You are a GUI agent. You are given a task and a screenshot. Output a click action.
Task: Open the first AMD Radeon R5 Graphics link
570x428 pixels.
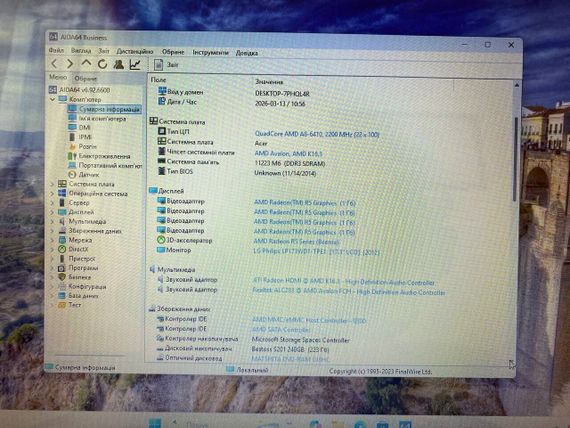(x=305, y=203)
